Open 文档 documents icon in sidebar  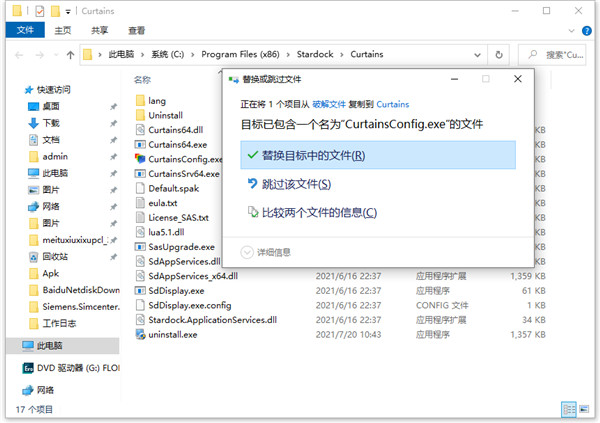point(33,140)
